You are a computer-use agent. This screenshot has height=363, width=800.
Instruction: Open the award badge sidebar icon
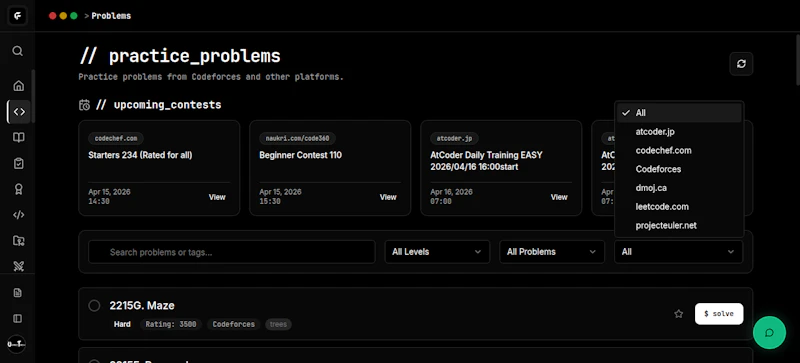tap(18, 189)
